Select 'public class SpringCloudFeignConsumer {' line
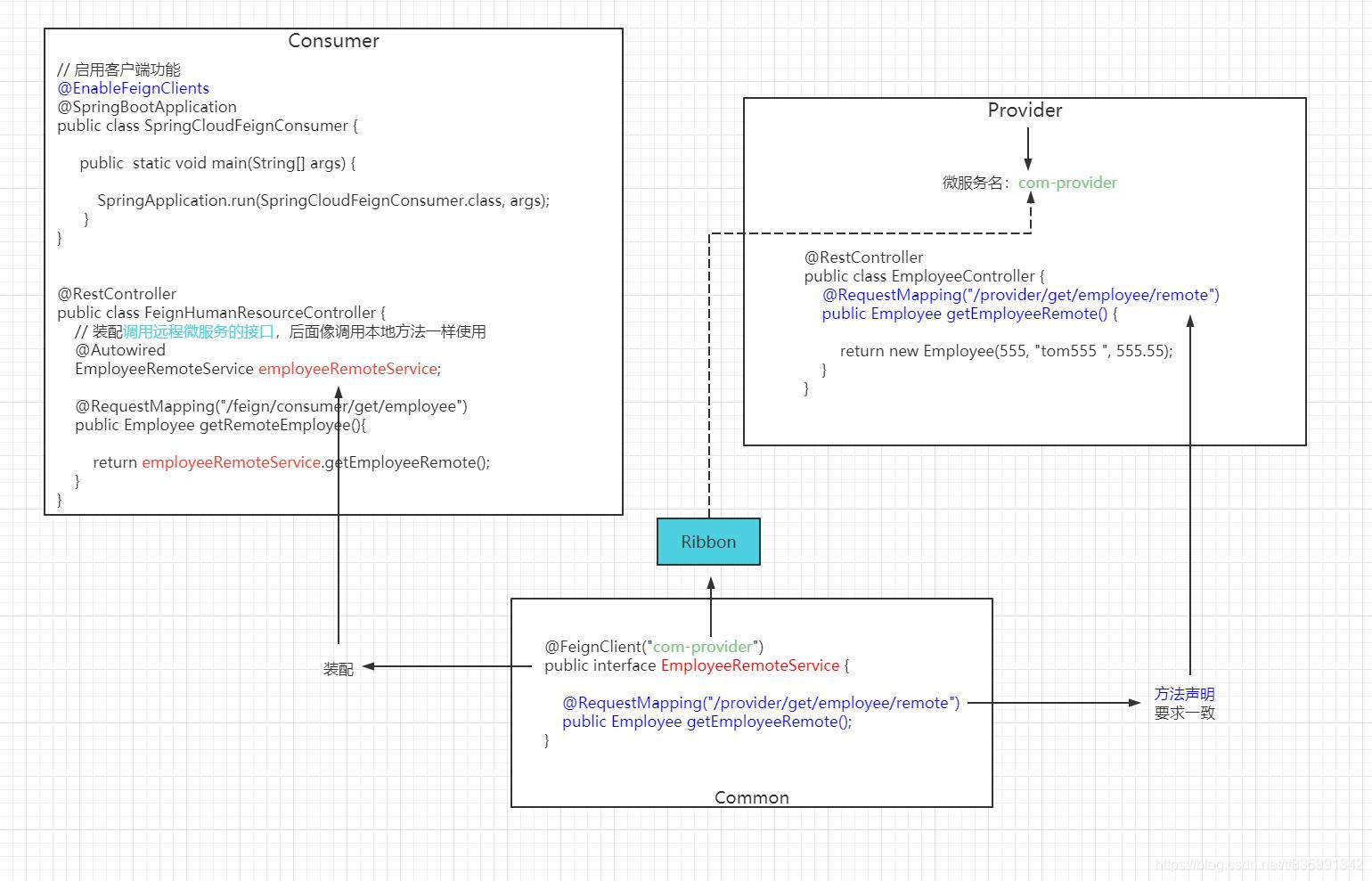The image size is (1372, 881). [x=208, y=126]
